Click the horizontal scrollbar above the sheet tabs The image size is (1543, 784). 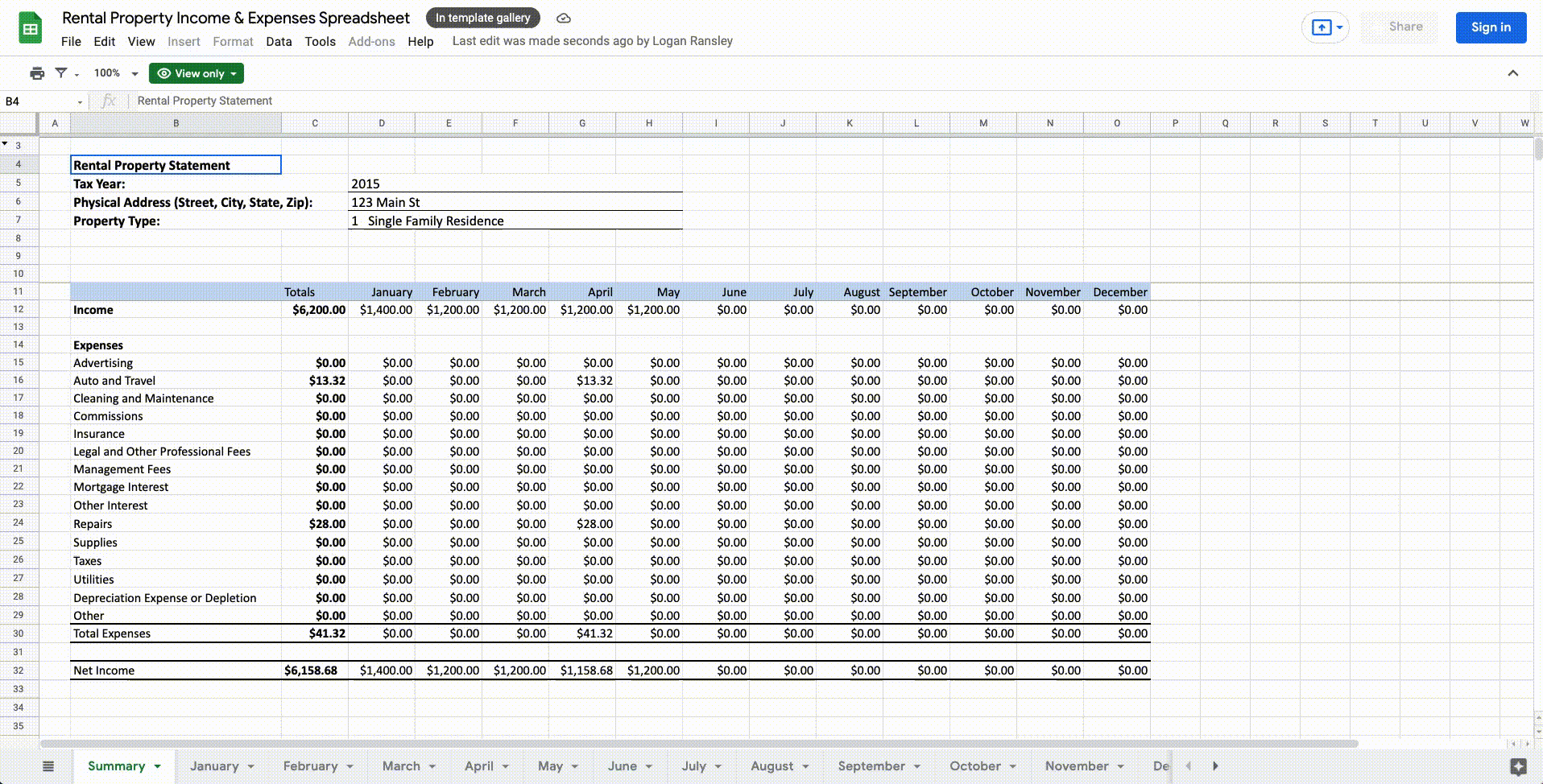click(699, 743)
